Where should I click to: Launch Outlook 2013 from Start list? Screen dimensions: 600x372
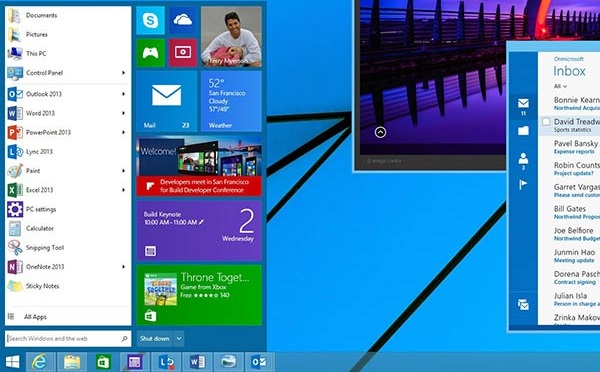click(x=69, y=94)
